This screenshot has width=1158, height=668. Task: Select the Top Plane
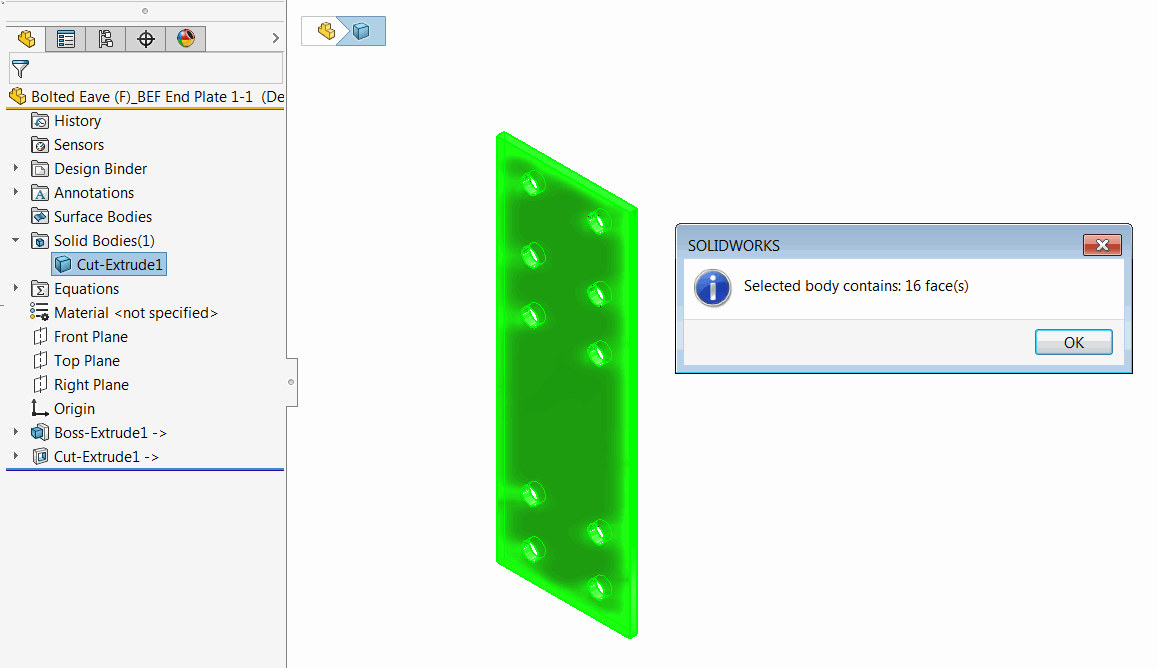click(x=86, y=361)
